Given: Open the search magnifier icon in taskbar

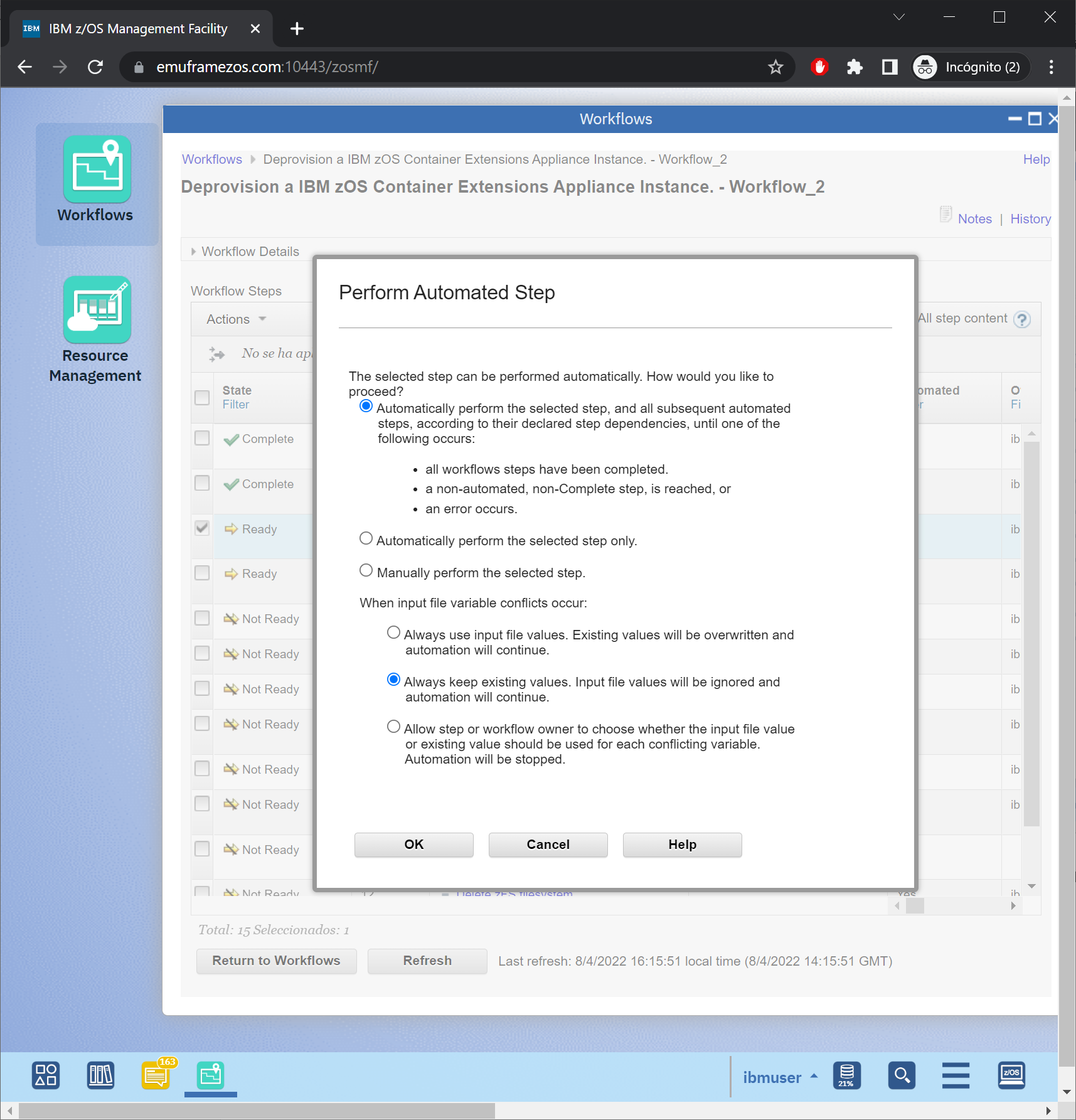Looking at the screenshot, I should (x=902, y=1075).
